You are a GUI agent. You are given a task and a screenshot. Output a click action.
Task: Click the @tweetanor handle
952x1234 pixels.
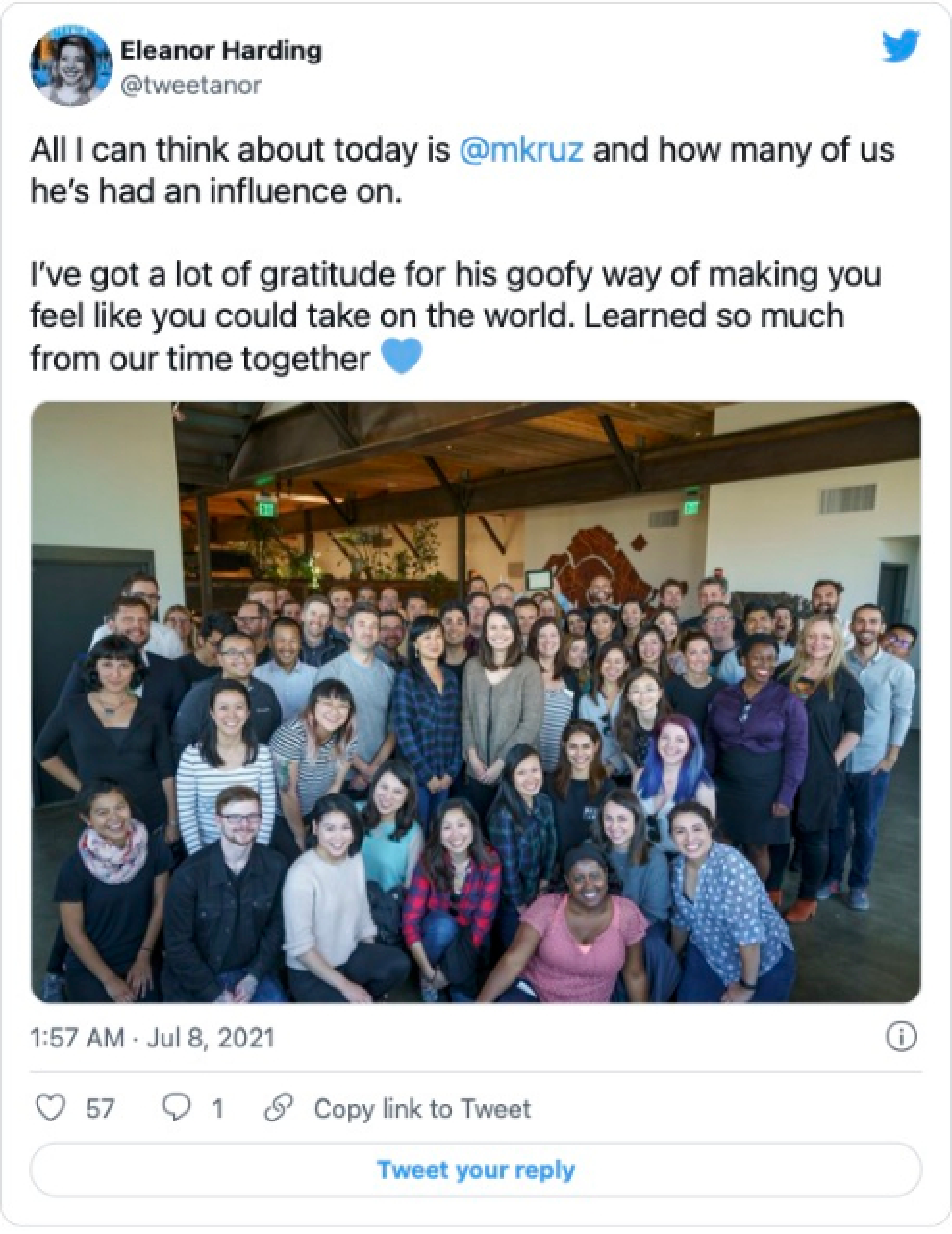click(x=189, y=86)
